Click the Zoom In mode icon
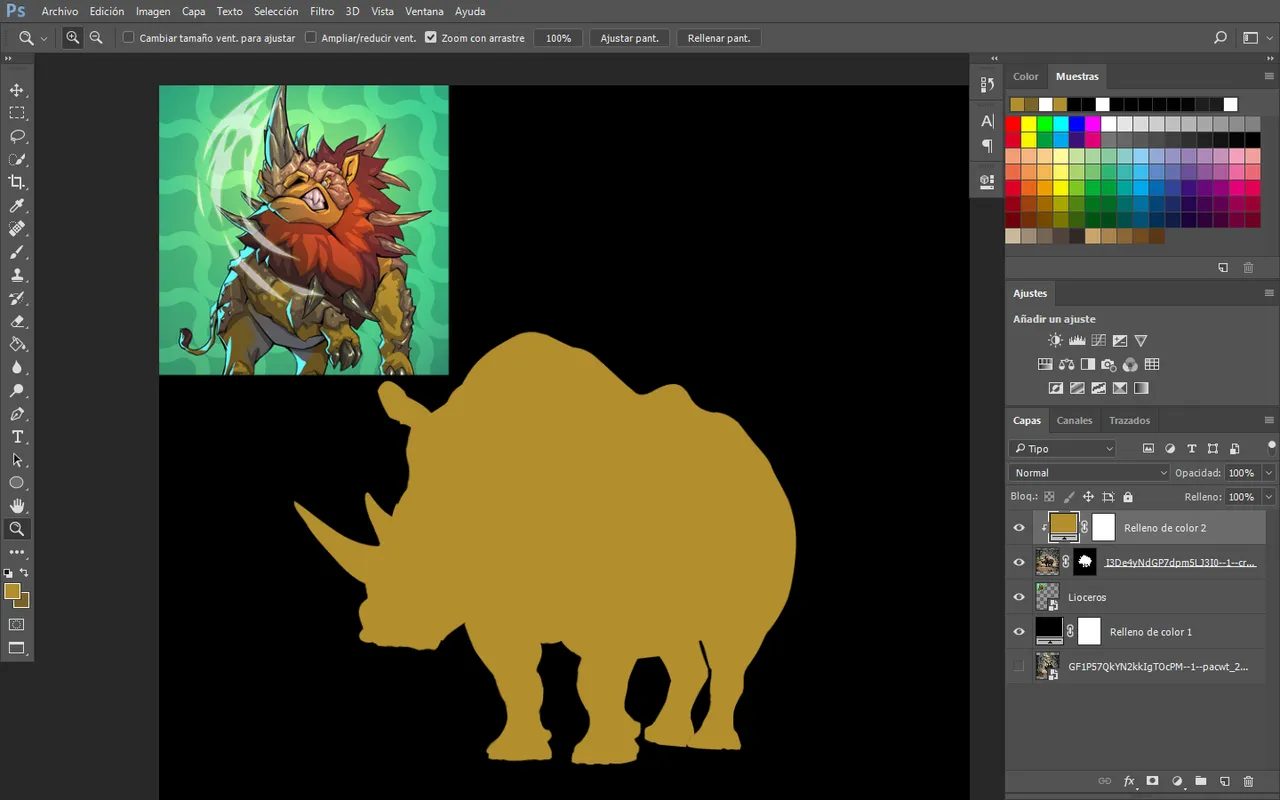The width and height of the screenshot is (1280, 800). click(73, 38)
